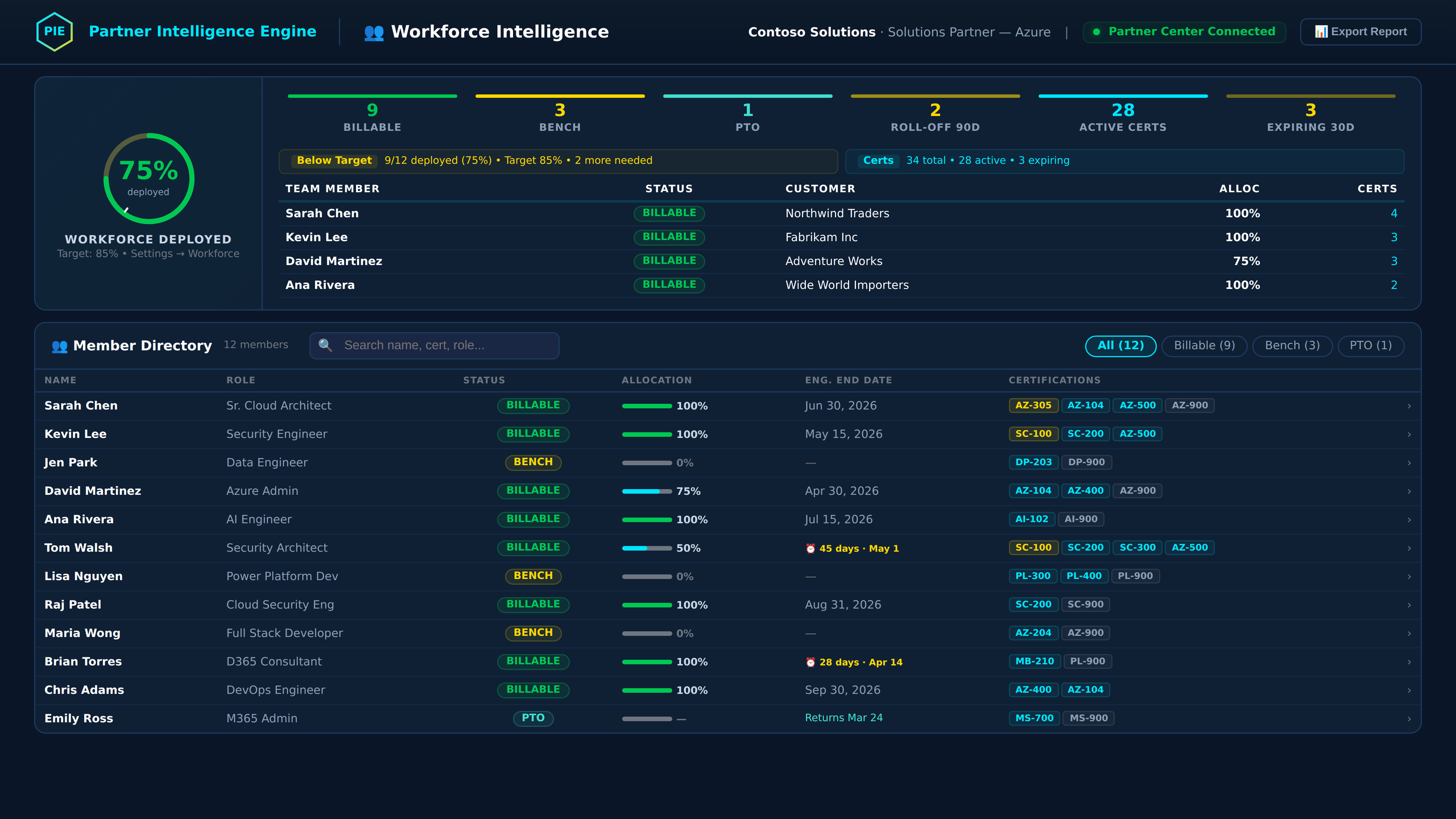Click the PIE hexagon logo
The image size is (1456, 819).
(53, 31)
